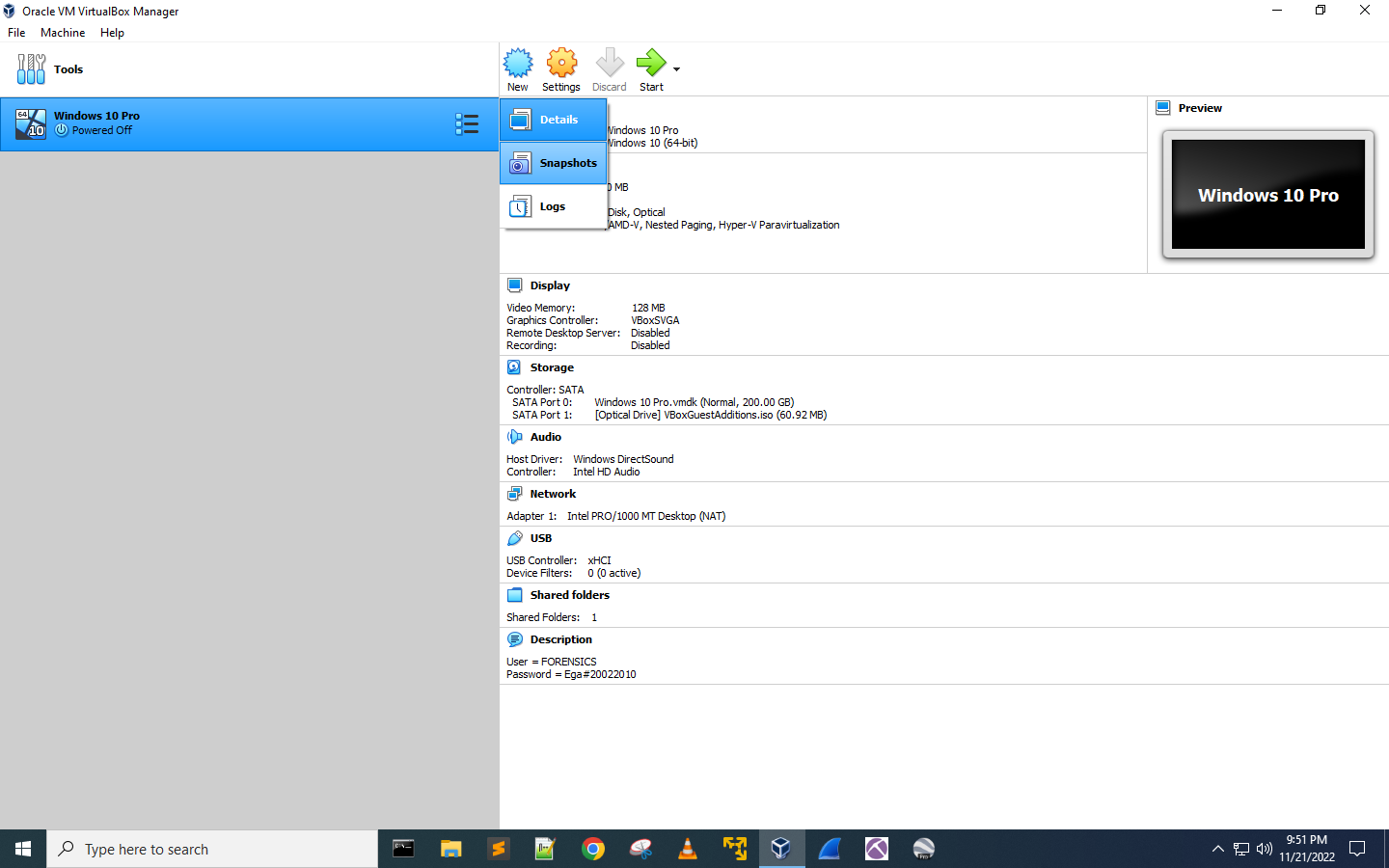Open Settings with the orange gear icon
Screen dimensions: 1389x868
pyautogui.click(x=561, y=69)
